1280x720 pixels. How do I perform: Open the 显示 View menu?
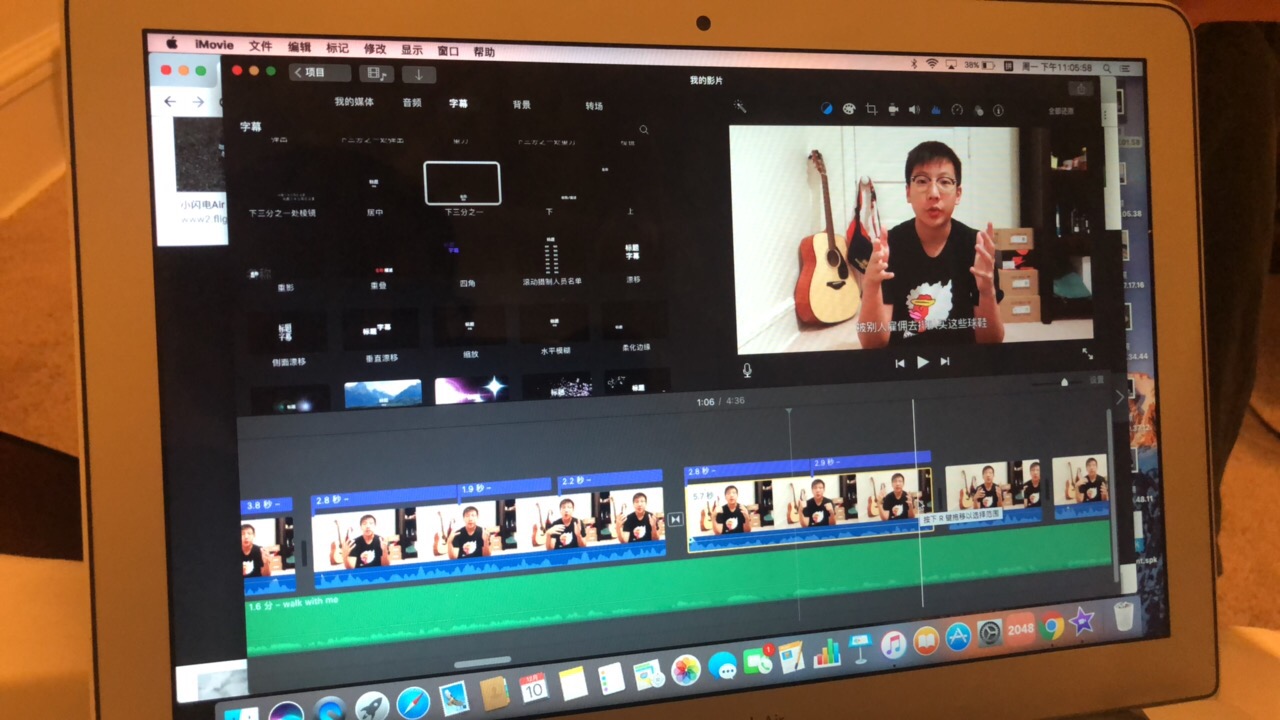point(412,50)
